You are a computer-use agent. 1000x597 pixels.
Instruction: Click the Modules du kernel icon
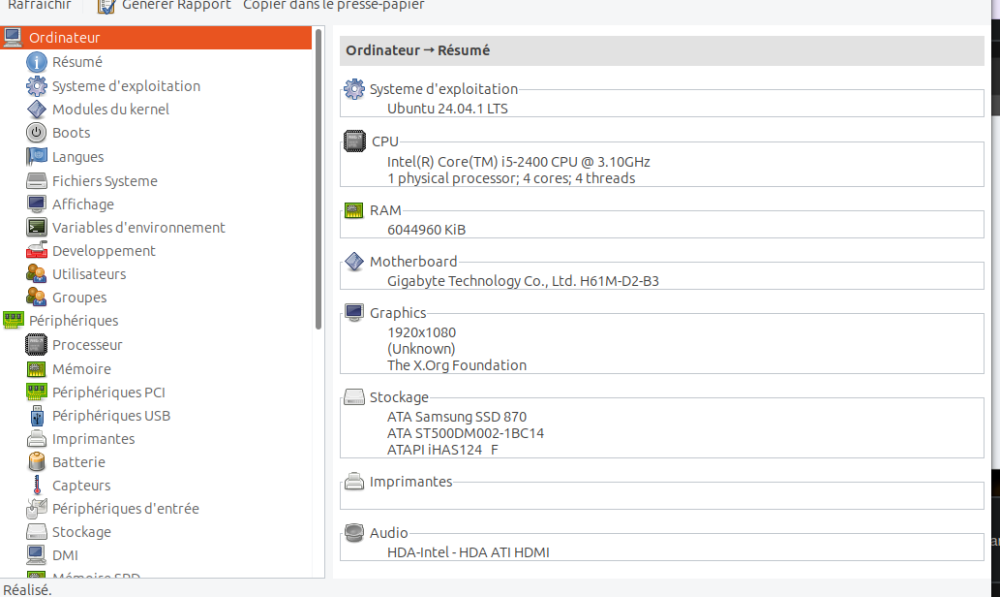point(37,109)
